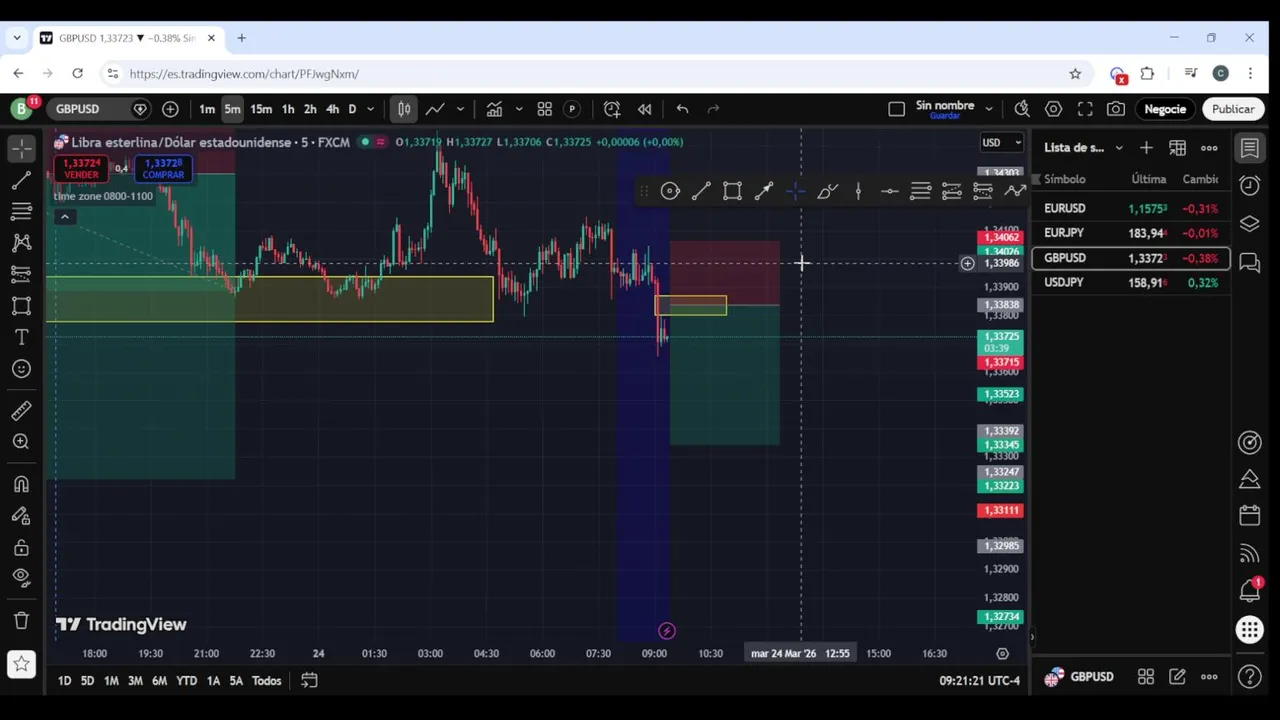
Task: Expand the Sin nombre layout dropdown arrow
Action: point(989,109)
